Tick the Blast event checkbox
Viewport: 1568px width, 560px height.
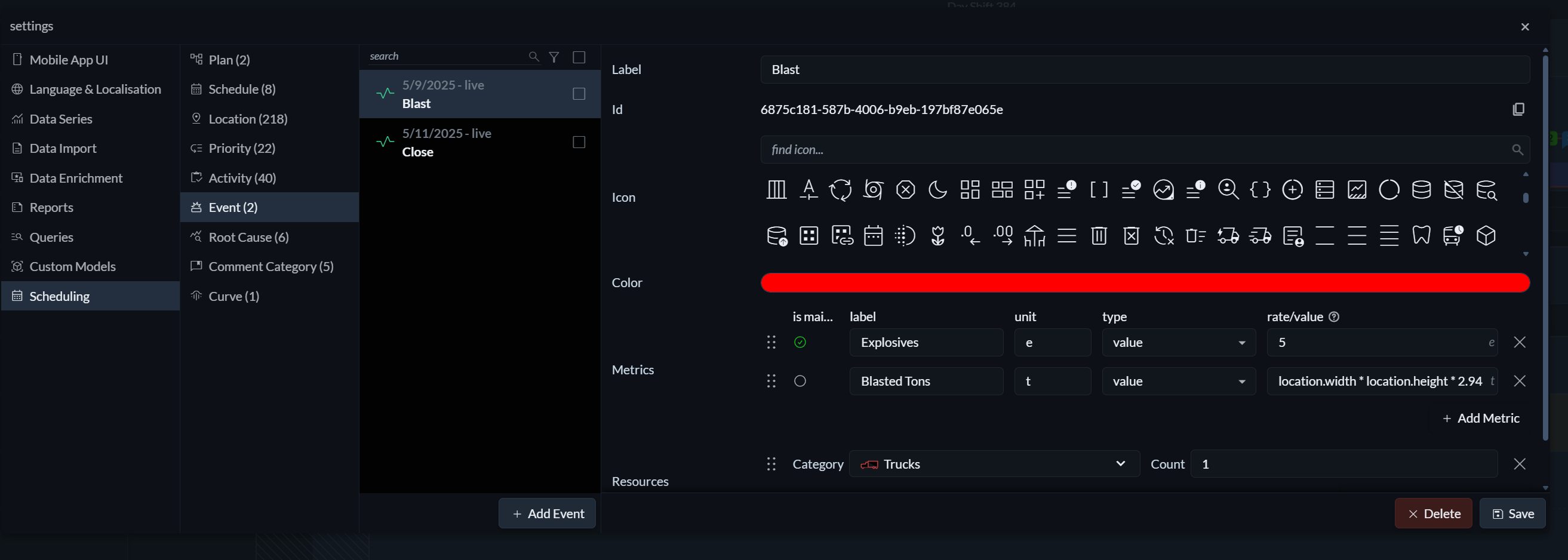579,94
